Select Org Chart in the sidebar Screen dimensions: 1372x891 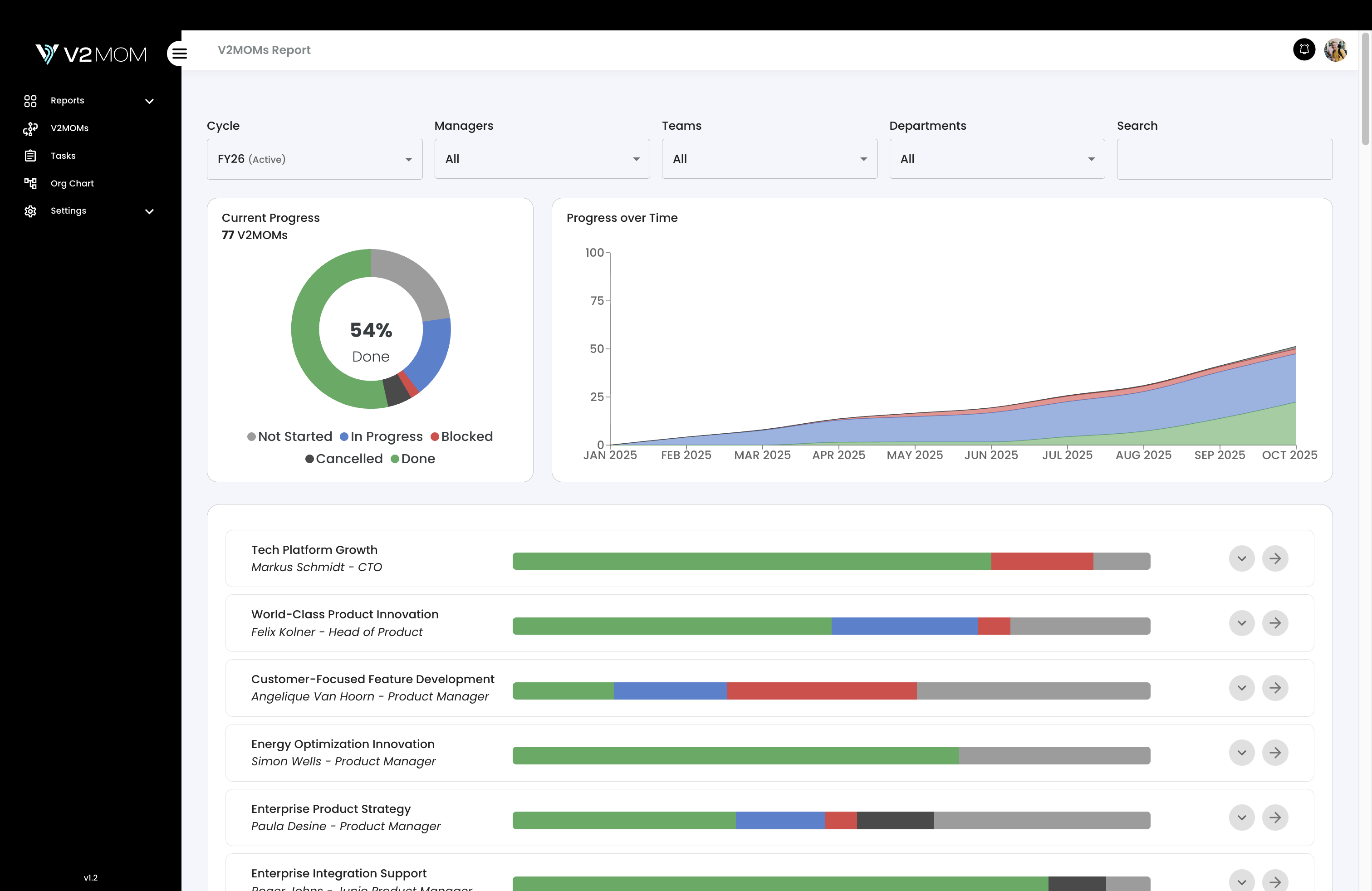click(72, 183)
